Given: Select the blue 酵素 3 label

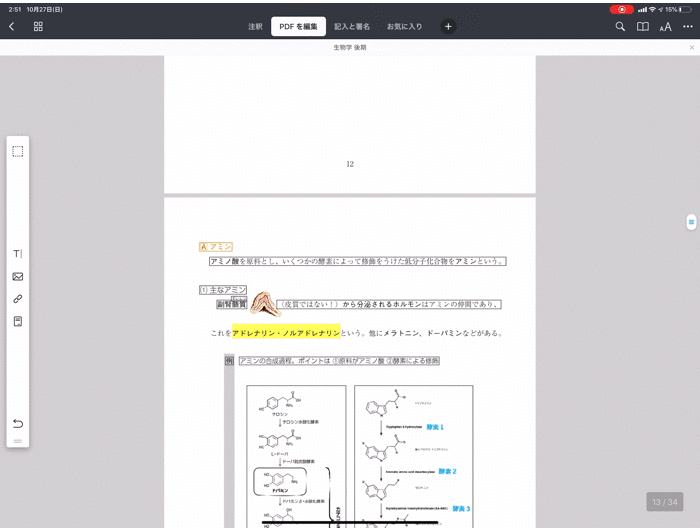Looking at the screenshot, I should pyautogui.click(x=461, y=509).
